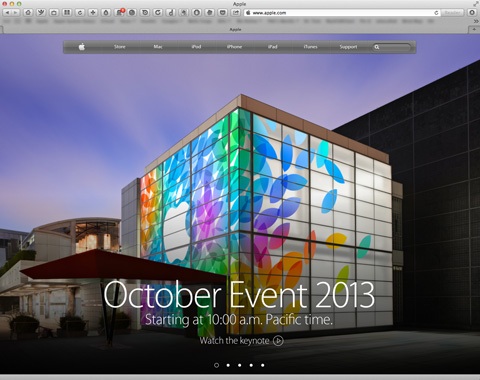Expand hidden bookmarks with double chevron

[476, 21]
